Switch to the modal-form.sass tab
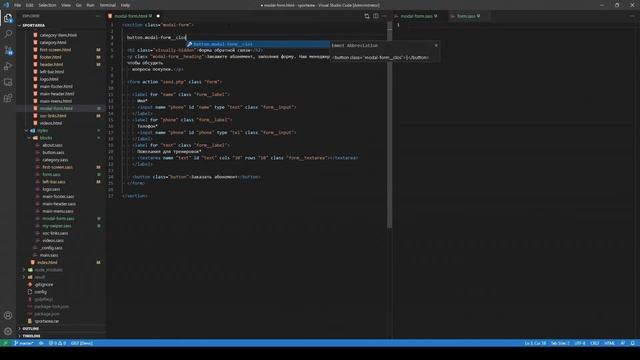The image size is (640, 360). (418, 16)
